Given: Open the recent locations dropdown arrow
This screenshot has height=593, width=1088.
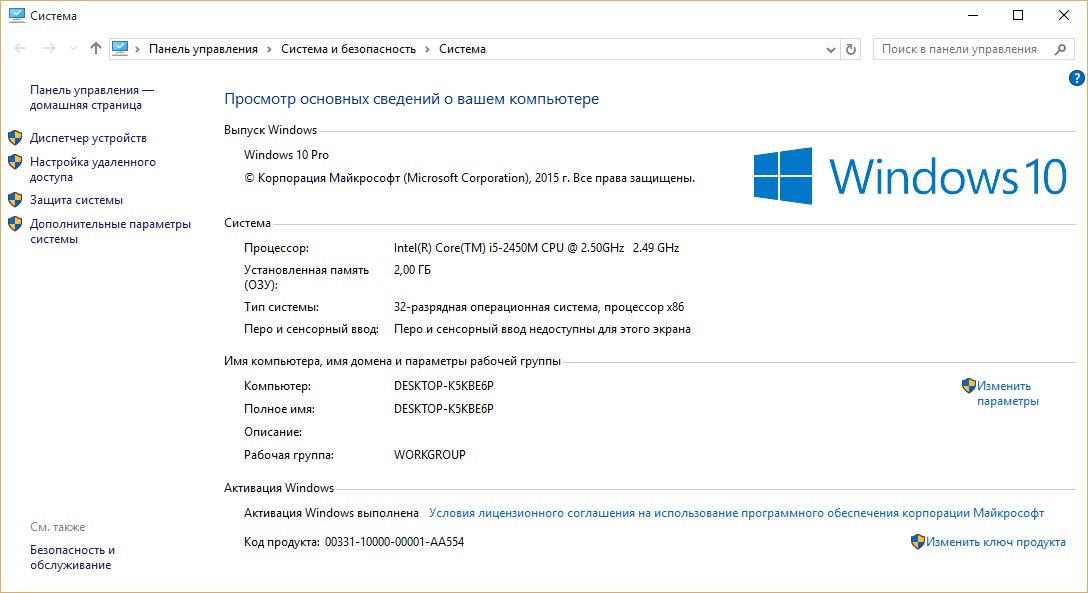Looking at the screenshot, I should pyautogui.click(x=74, y=49).
